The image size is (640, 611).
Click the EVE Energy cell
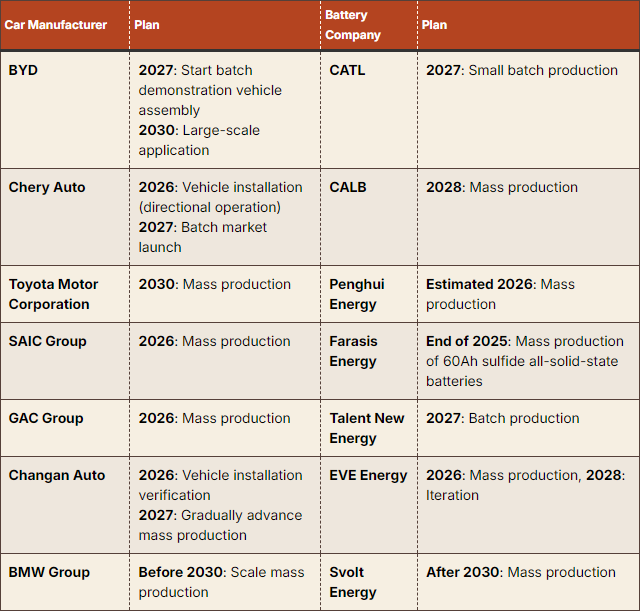[x=368, y=475]
